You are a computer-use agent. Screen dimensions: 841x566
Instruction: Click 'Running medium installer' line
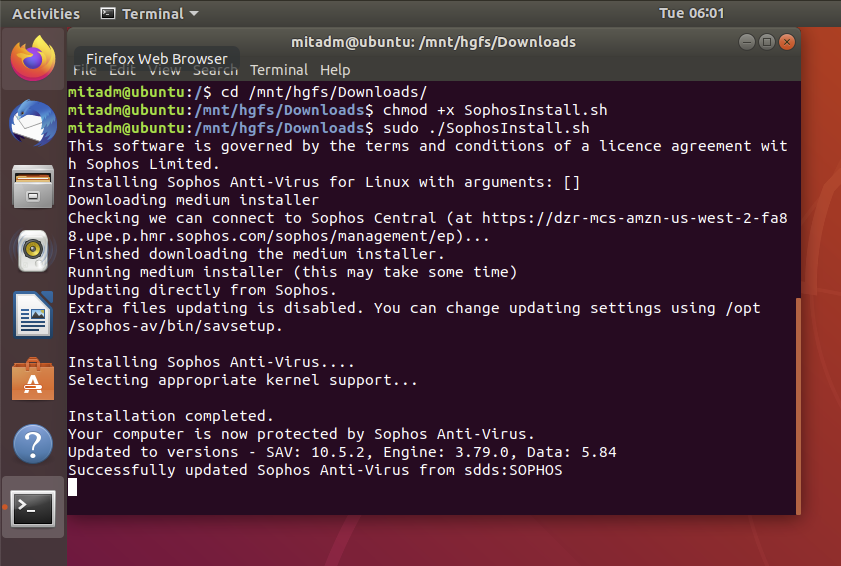coord(292,272)
